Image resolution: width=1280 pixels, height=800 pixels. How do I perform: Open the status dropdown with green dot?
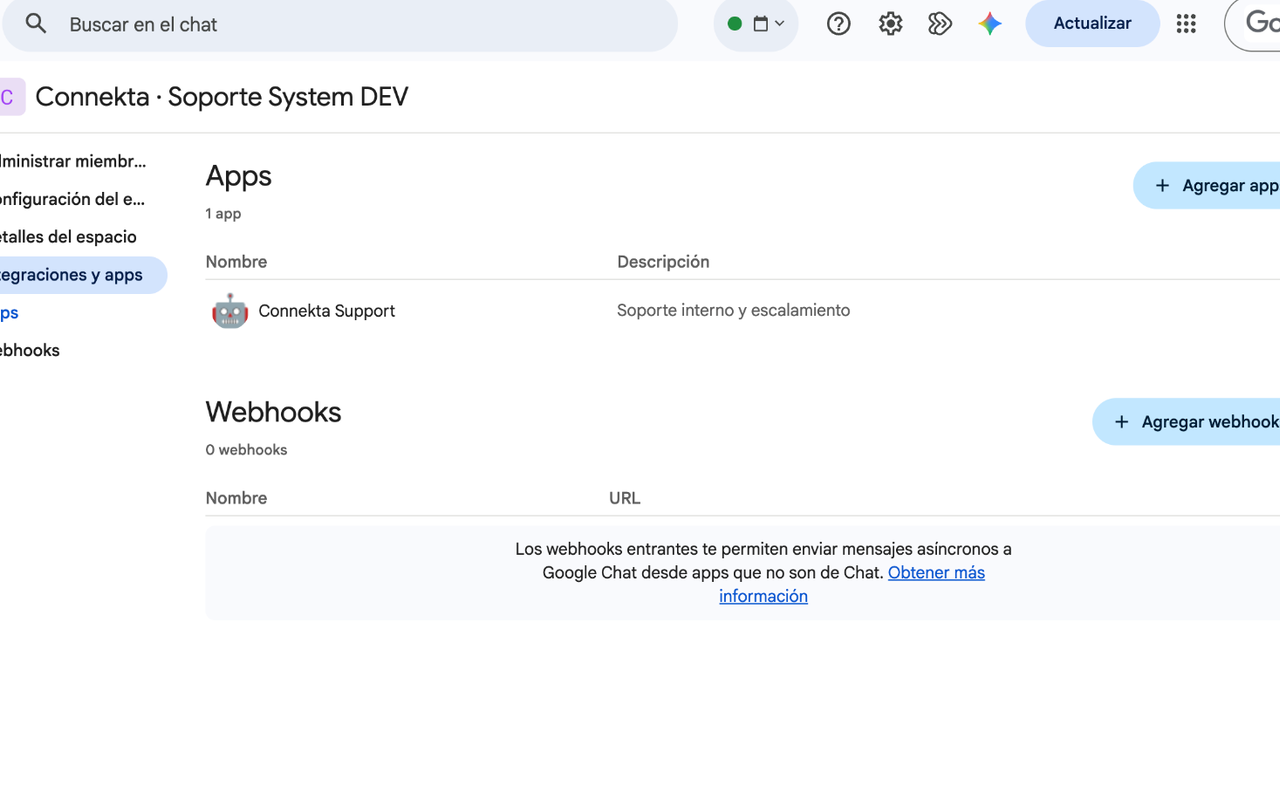pos(756,24)
